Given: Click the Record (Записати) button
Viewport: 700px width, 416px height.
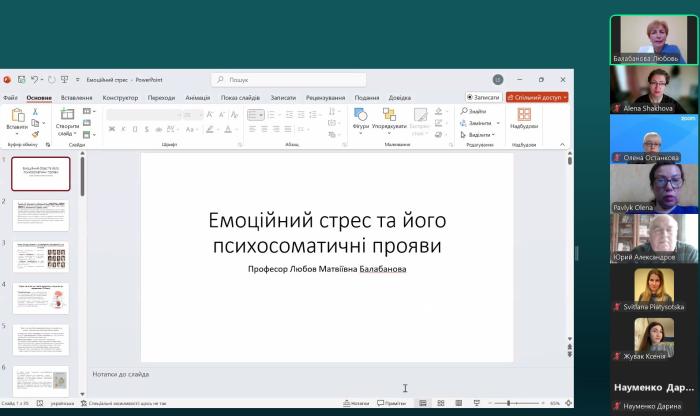Looking at the screenshot, I should point(483,97).
